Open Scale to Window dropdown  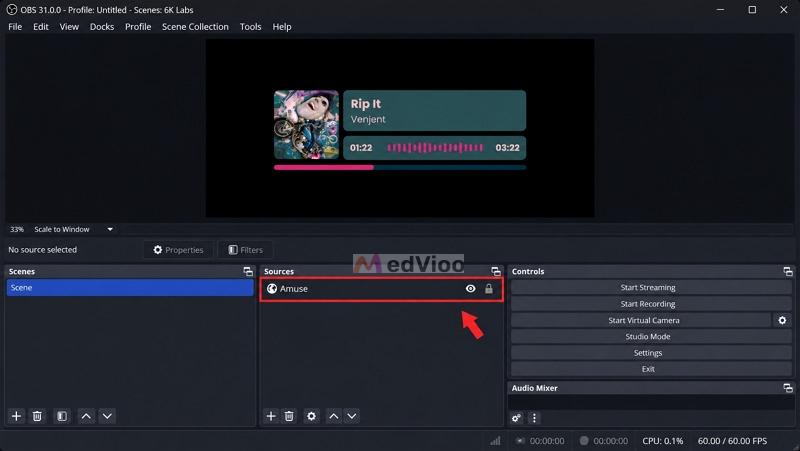(73, 230)
